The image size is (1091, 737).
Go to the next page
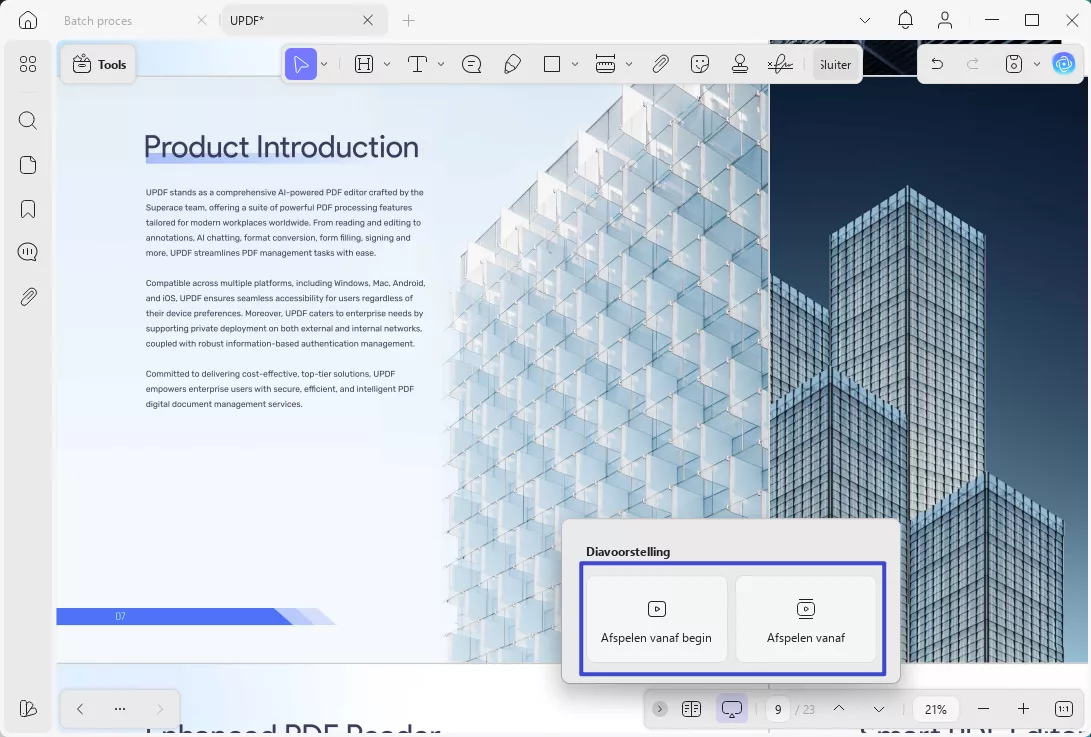(879, 709)
